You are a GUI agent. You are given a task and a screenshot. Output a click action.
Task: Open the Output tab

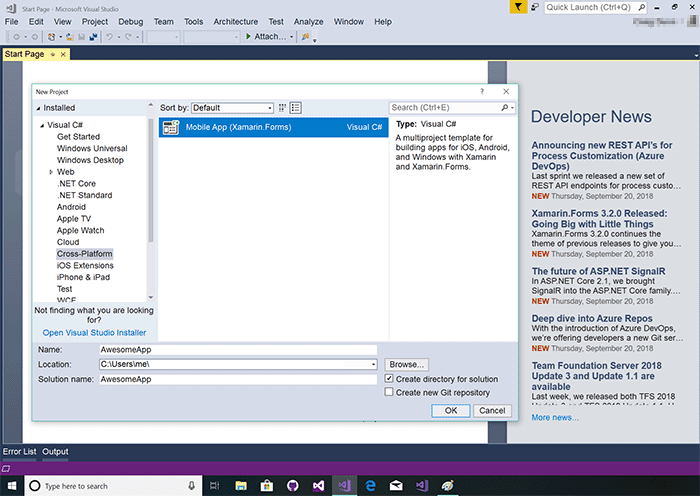55,452
